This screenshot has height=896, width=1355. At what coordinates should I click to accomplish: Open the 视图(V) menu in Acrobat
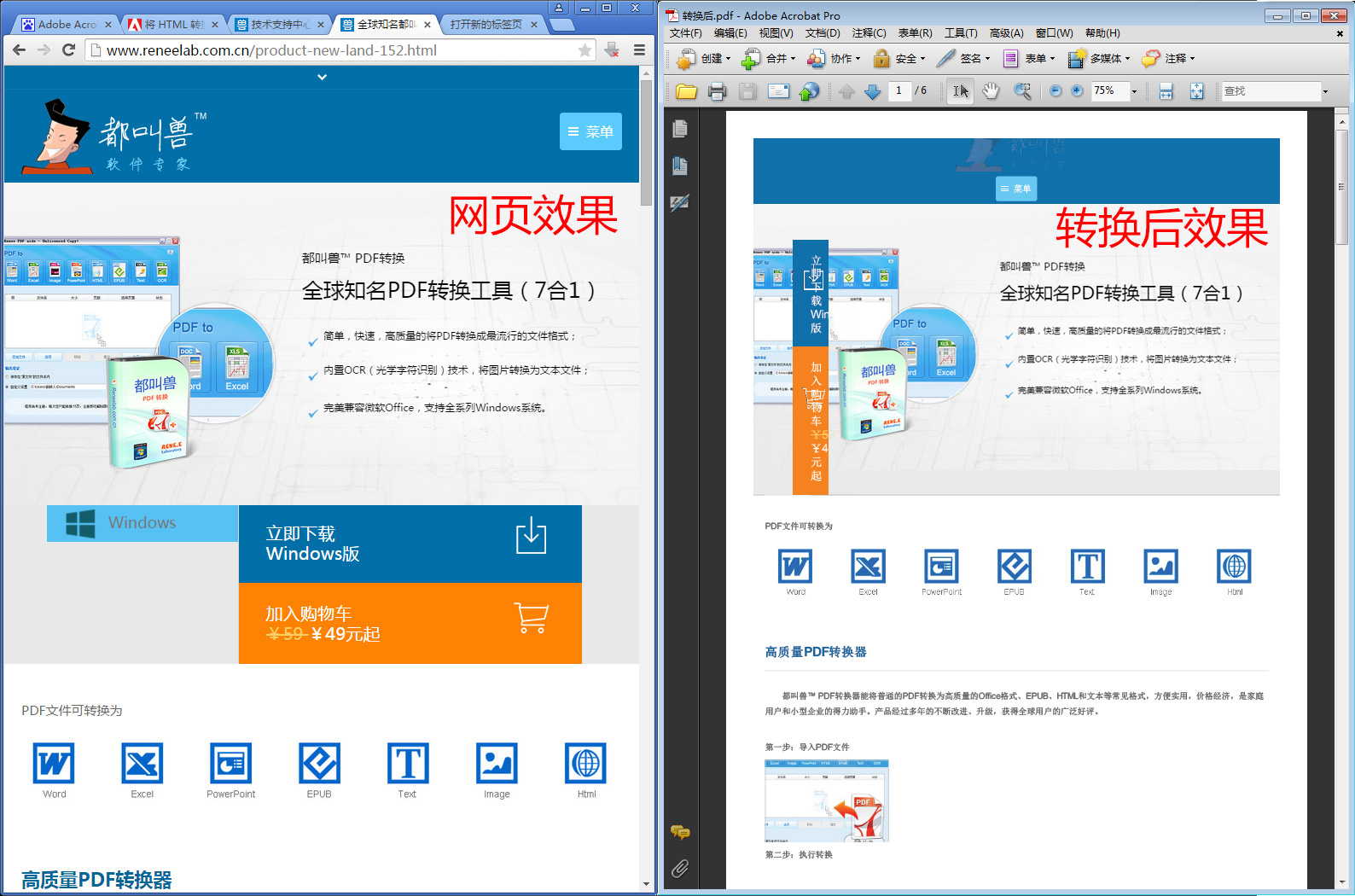point(776,33)
